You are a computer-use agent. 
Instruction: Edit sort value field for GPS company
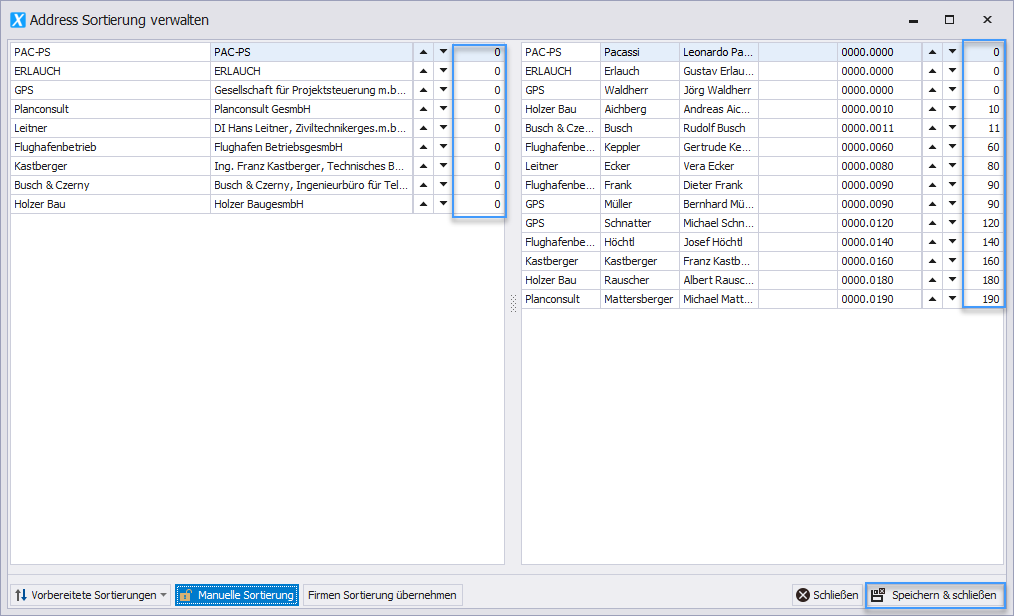[479, 90]
